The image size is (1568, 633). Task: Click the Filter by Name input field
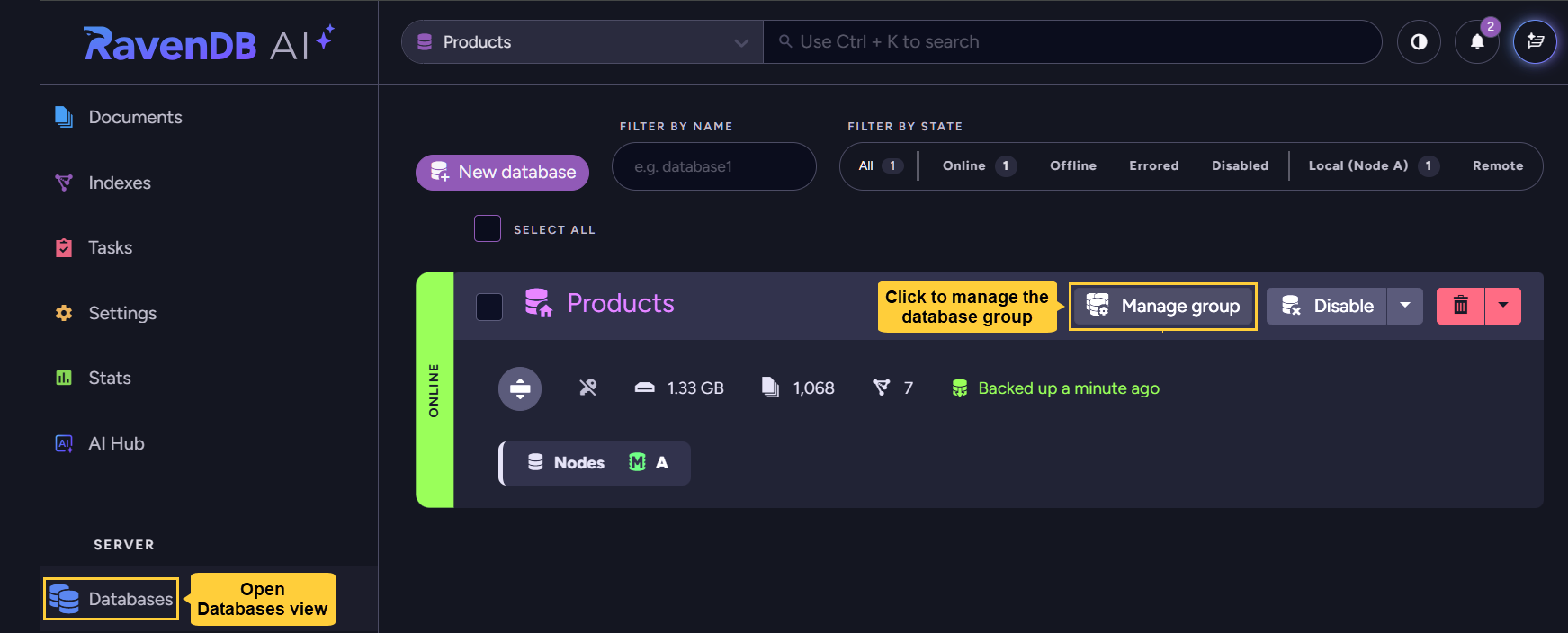pyautogui.click(x=713, y=166)
